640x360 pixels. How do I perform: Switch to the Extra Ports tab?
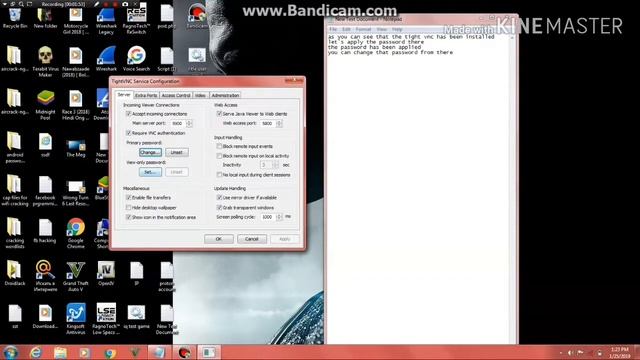click(146, 96)
